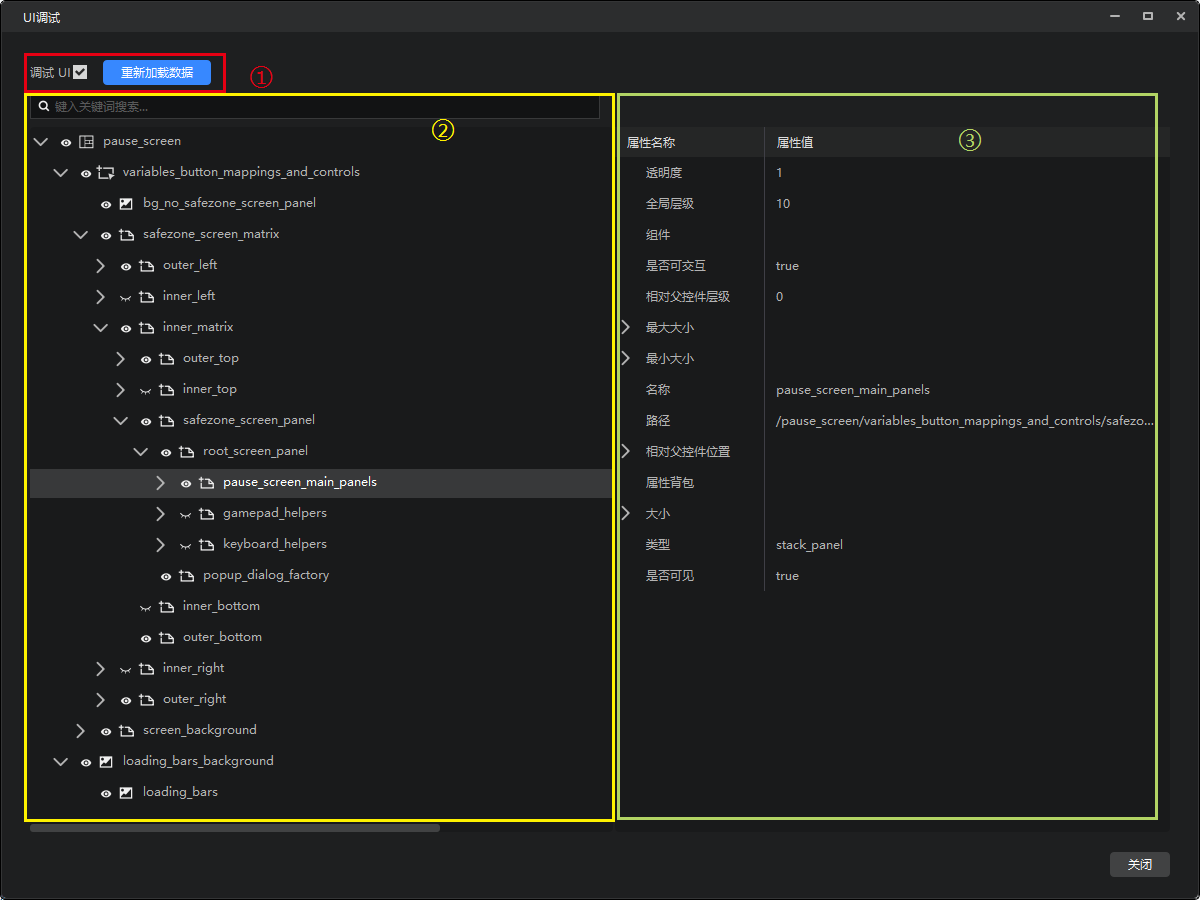Toggle visibility of variables_button_mappings_and_controls
This screenshot has height=900, width=1200.
click(86, 174)
